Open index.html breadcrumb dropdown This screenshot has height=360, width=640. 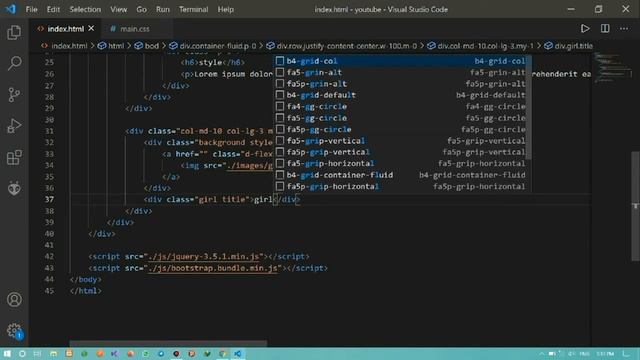click(x=64, y=46)
